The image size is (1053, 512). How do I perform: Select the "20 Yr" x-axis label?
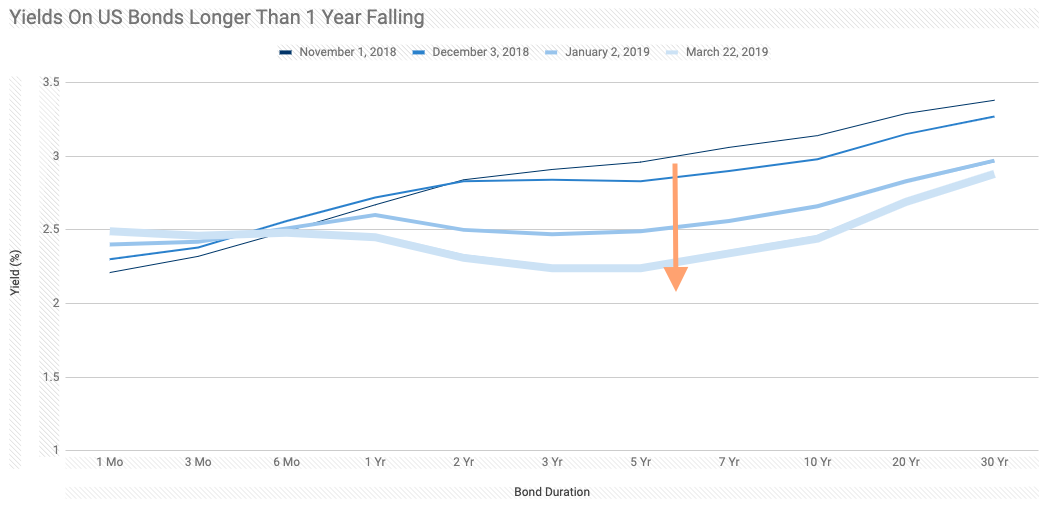pyautogui.click(x=906, y=462)
